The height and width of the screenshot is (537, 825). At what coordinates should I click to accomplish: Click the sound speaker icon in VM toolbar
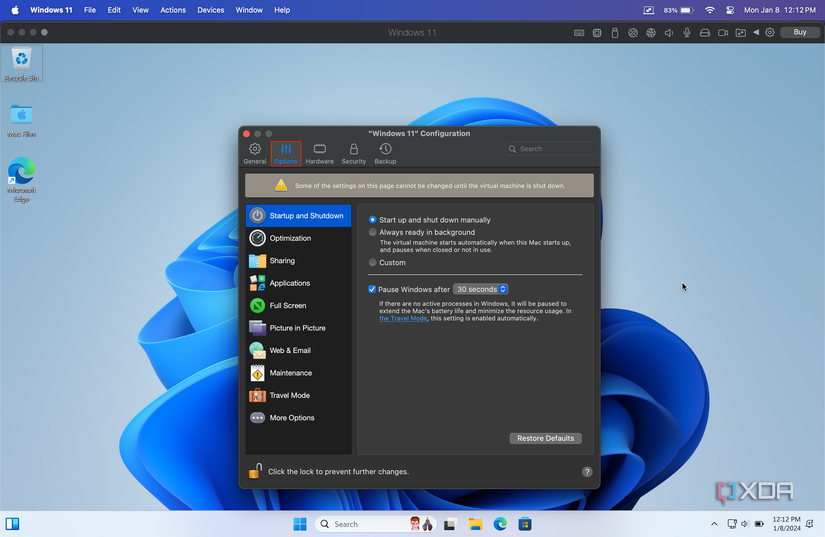(669, 33)
